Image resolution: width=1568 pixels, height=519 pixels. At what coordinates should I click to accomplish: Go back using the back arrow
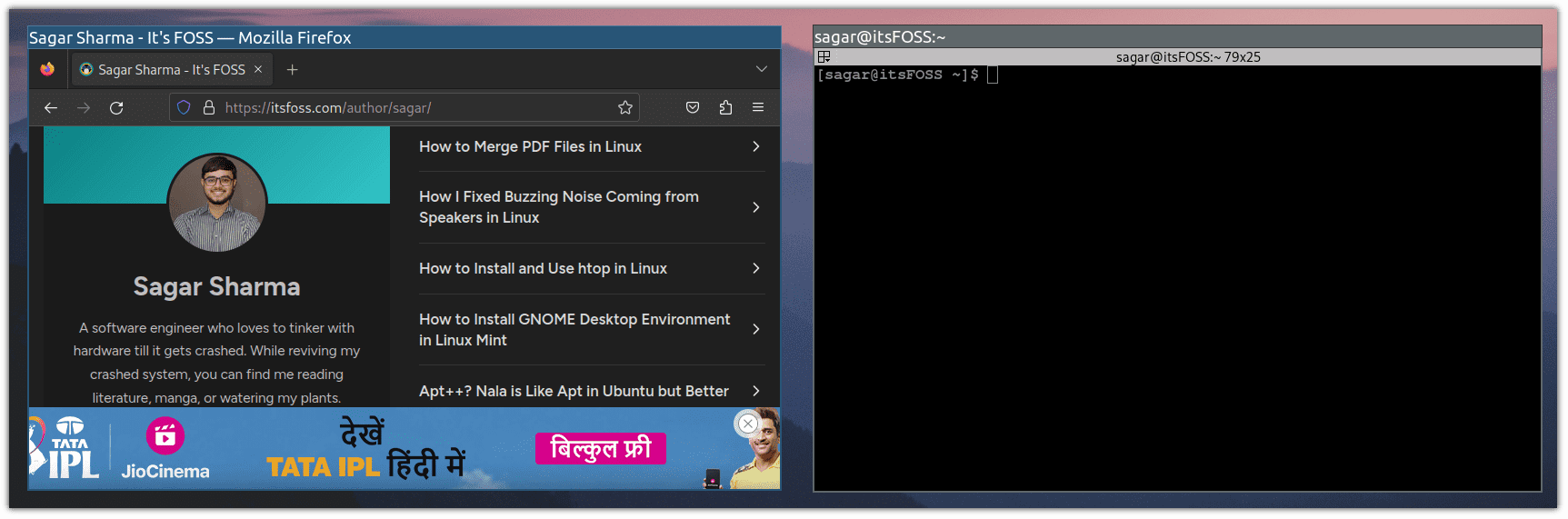coord(51,108)
